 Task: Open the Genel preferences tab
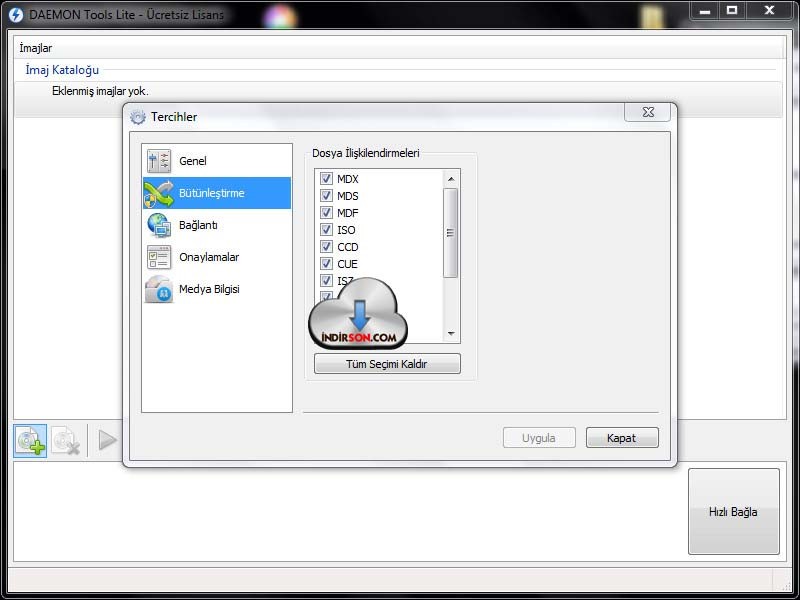(x=217, y=161)
